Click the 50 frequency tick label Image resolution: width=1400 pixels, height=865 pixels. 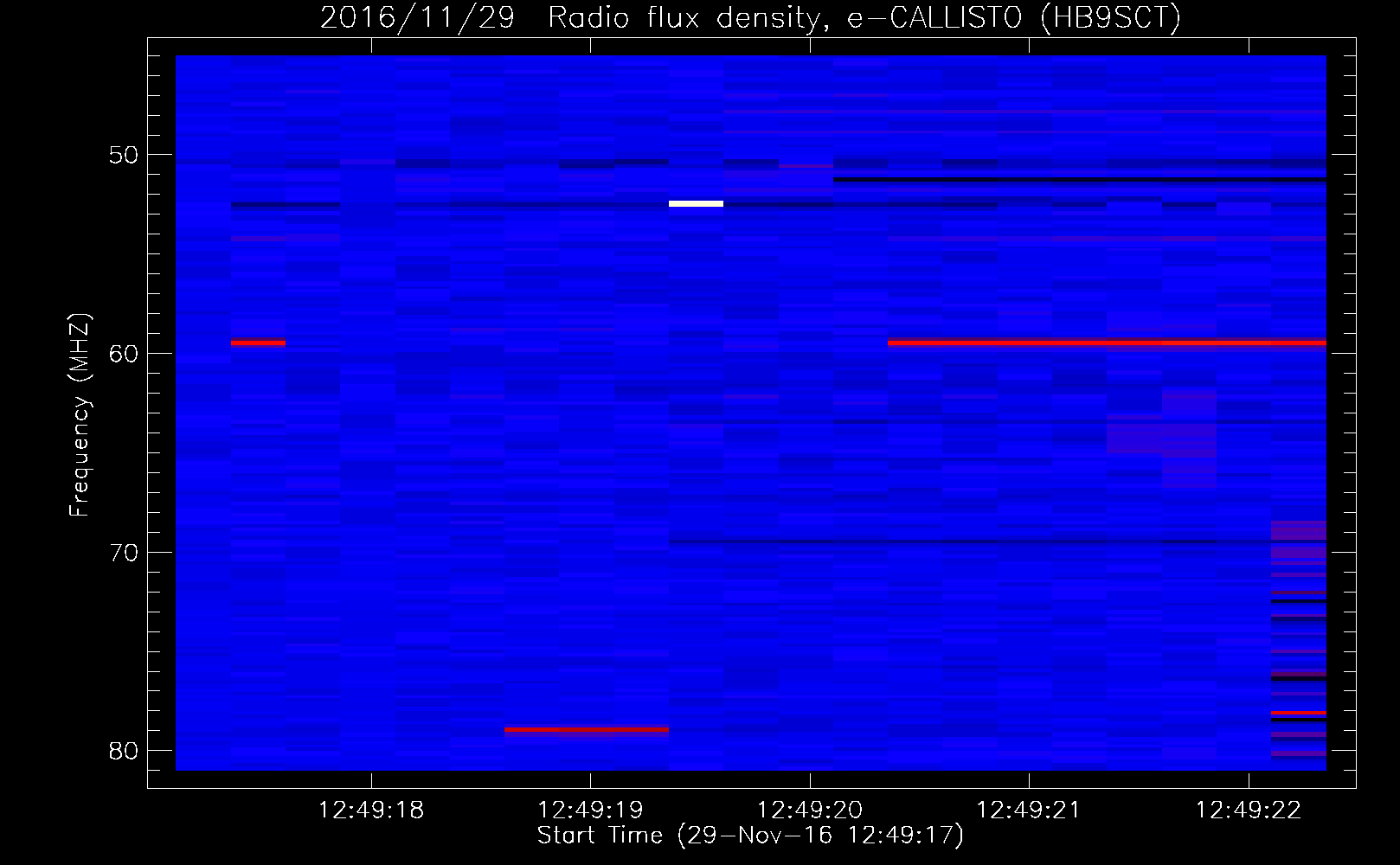click(124, 156)
